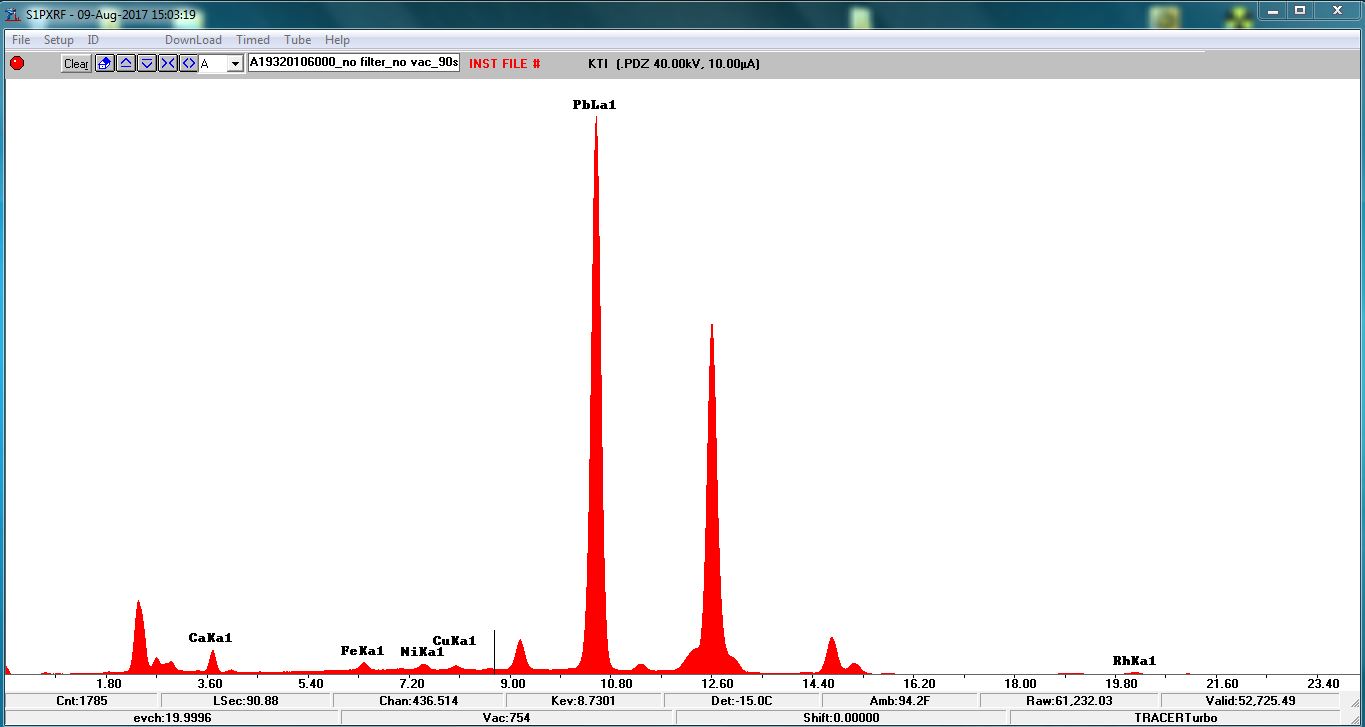This screenshot has height=727, width=1365.
Task: Open the Setup menu
Action: [58, 40]
